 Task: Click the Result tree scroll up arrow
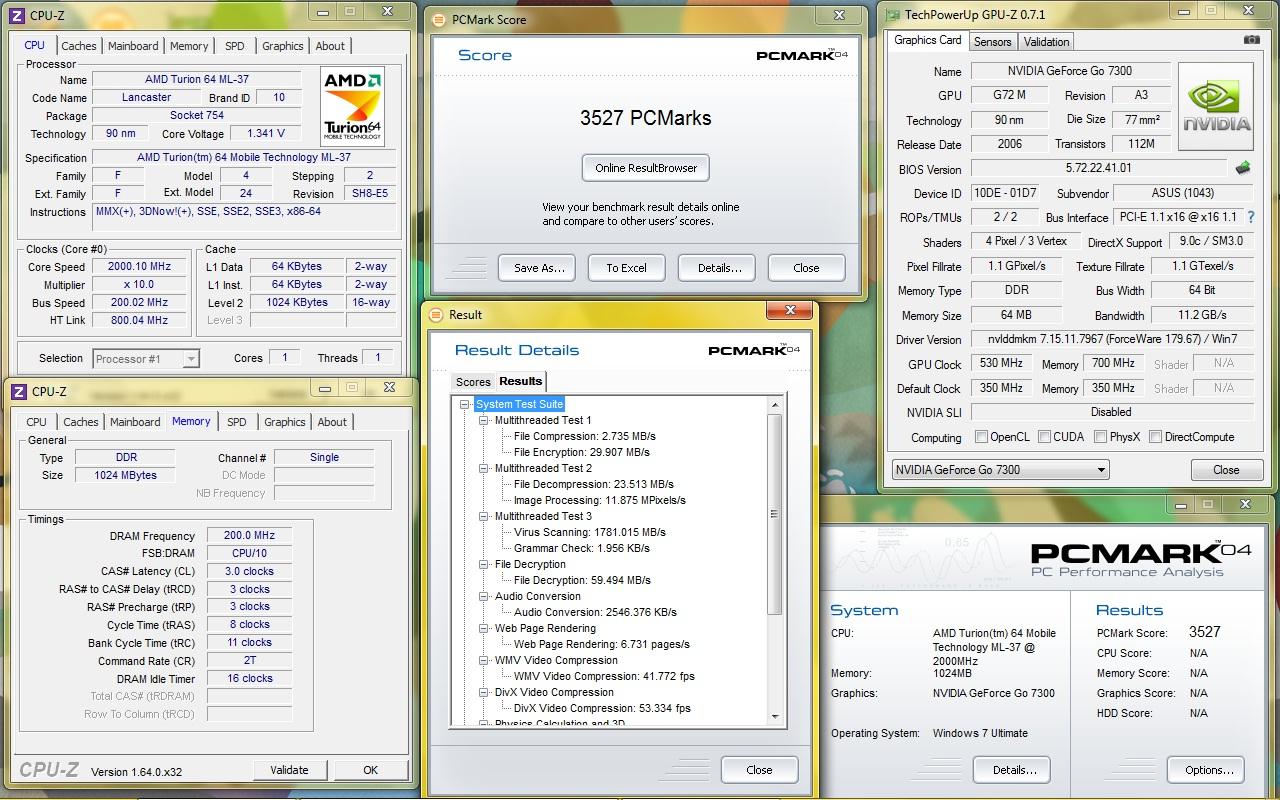(x=774, y=405)
